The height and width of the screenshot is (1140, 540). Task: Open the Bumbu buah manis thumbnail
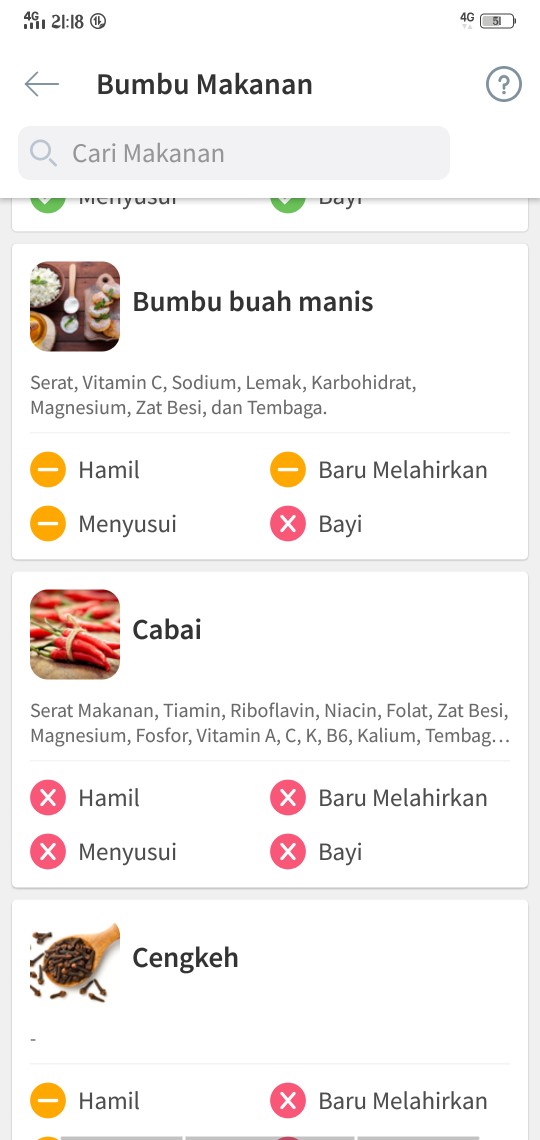[x=75, y=306]
